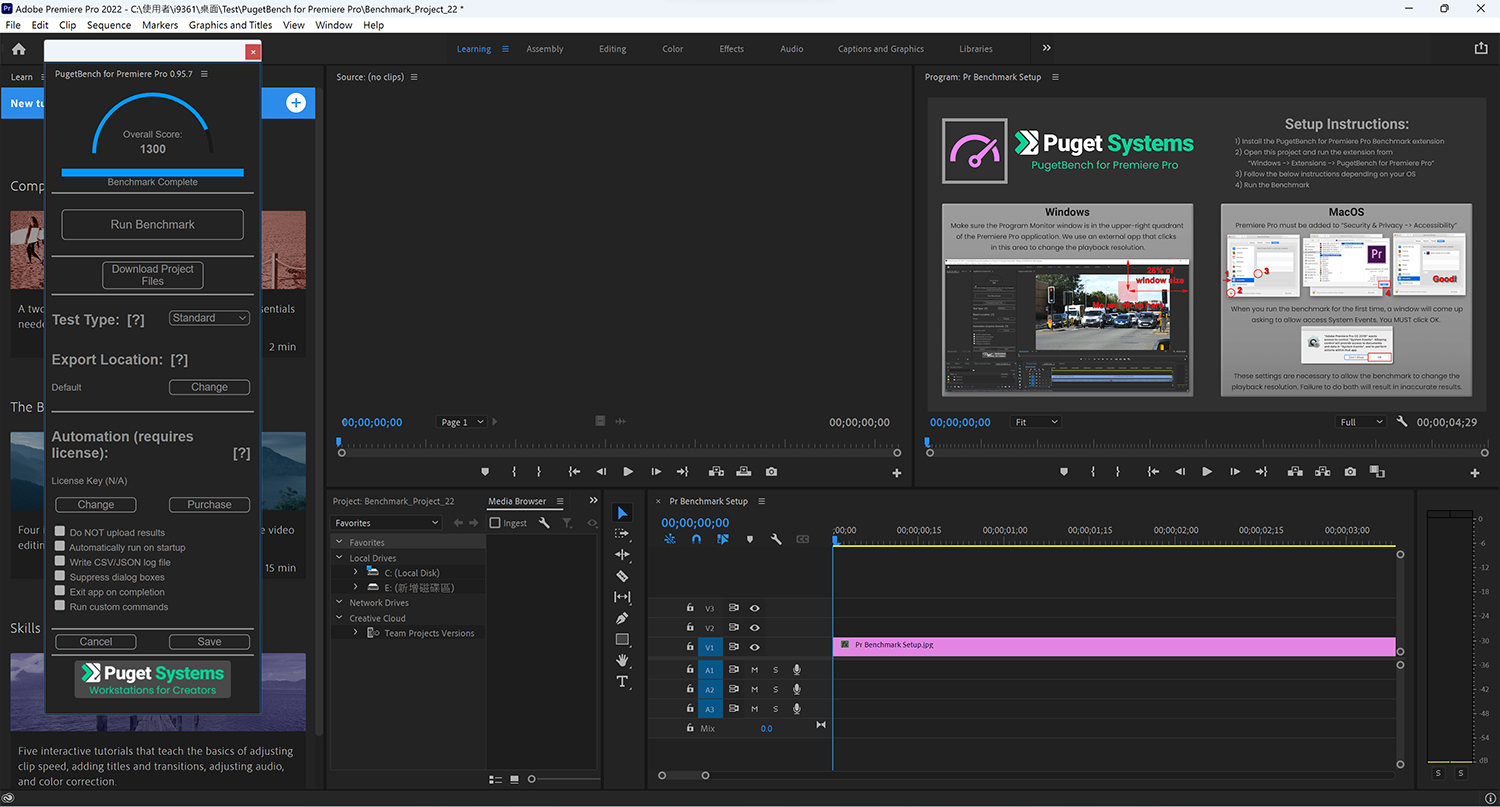The image size is (1500, 807).
Task: Click Change next to Export Location Default
Action: point(209,387)
